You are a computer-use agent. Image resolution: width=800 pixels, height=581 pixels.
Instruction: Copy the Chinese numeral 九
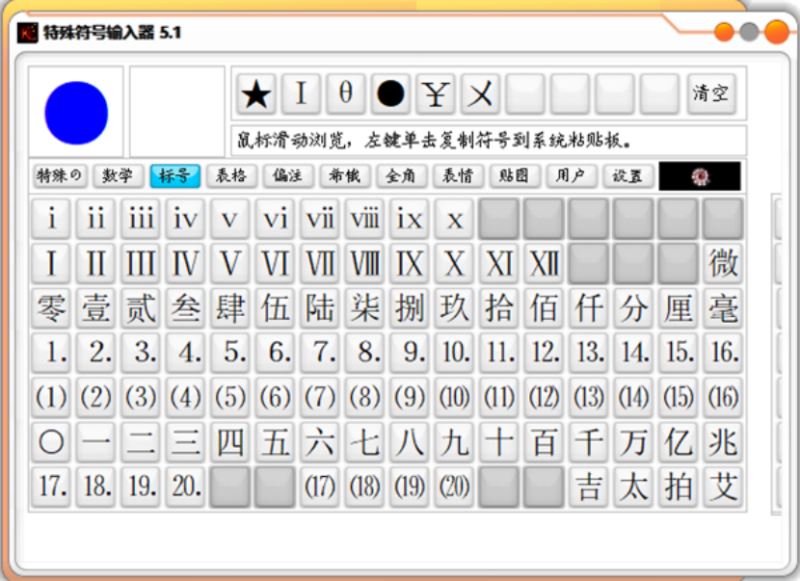454,442
